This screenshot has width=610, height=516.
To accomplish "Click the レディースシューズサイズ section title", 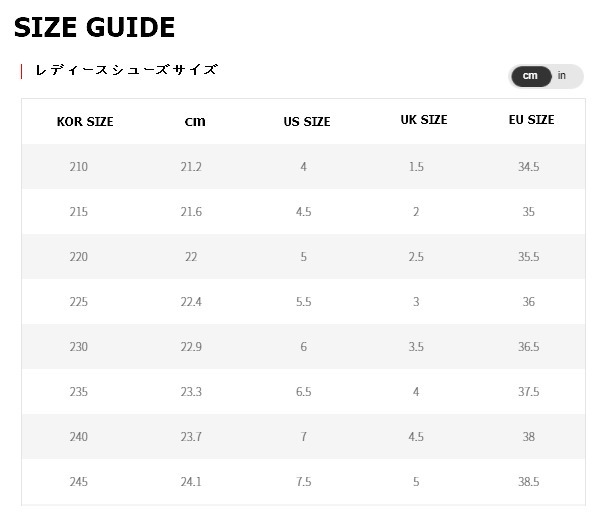I will click(x=126, y=70).
